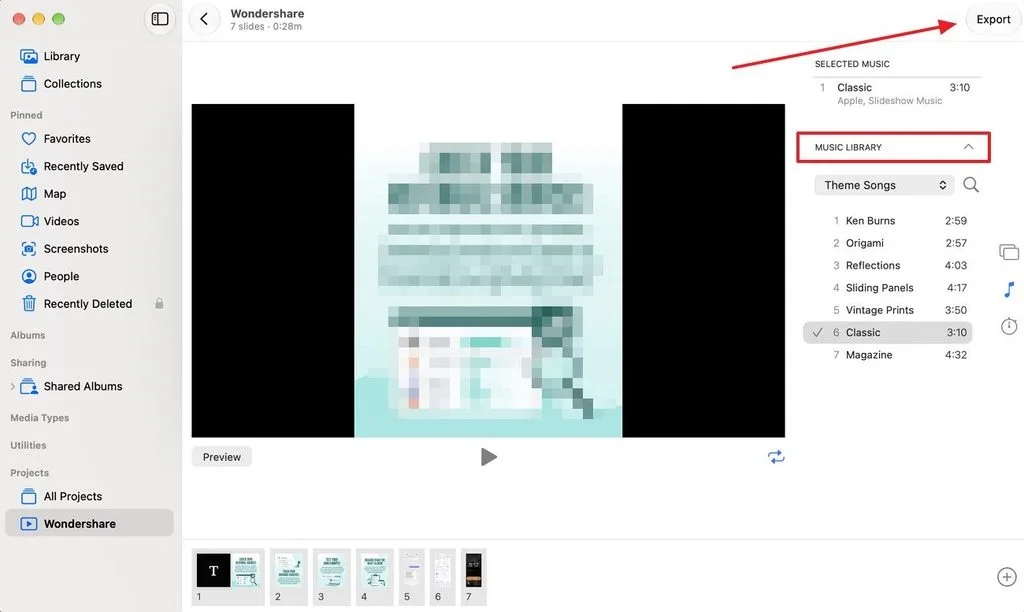The width and height of the screenshot is (1024, 612).
Task: Click the Wondershare slideshow title
Action: click(x=267, y=13)
